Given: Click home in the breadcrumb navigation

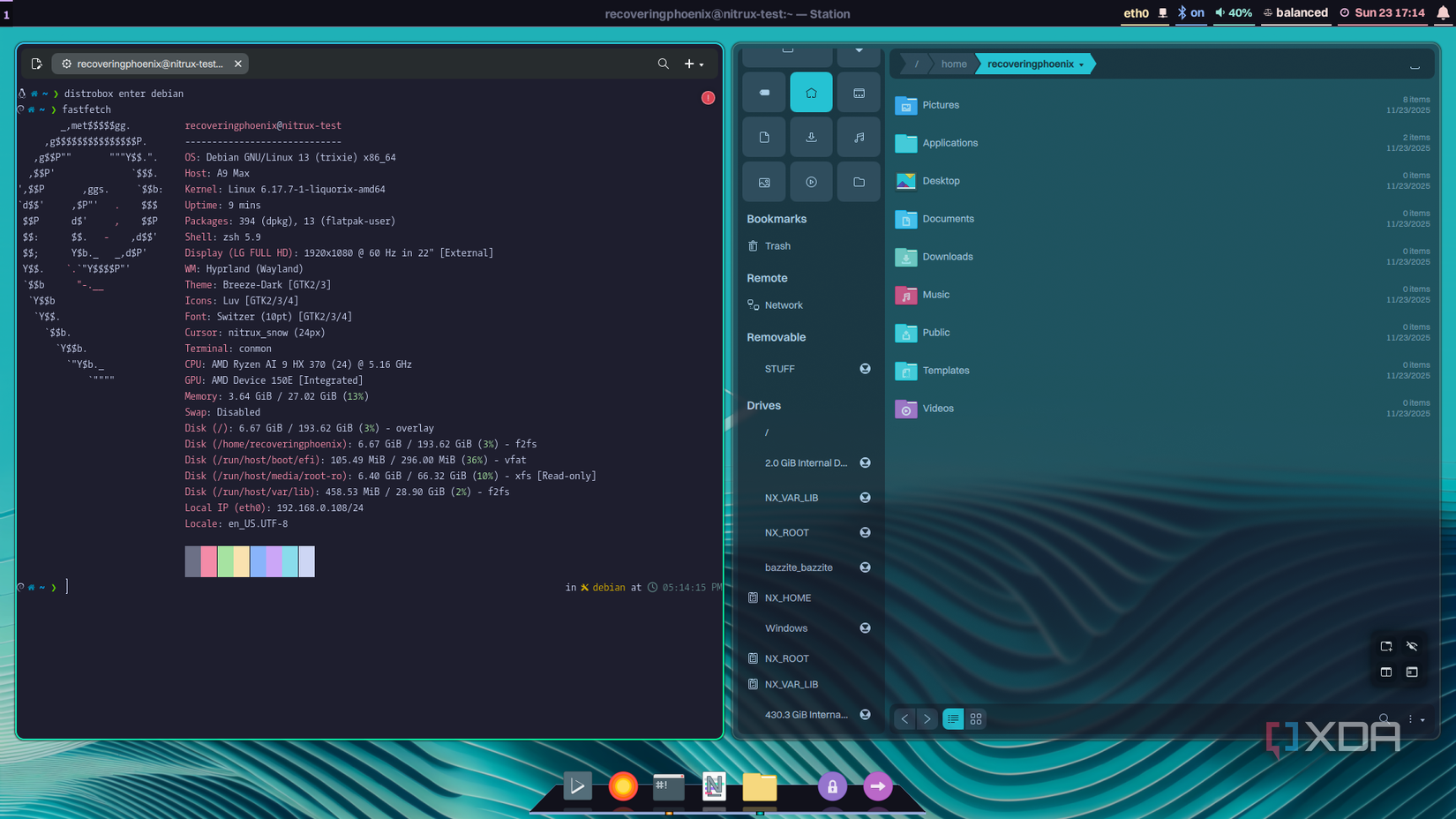Looking at the screenshot, I should pyautogui.click(x=953, y=64).
